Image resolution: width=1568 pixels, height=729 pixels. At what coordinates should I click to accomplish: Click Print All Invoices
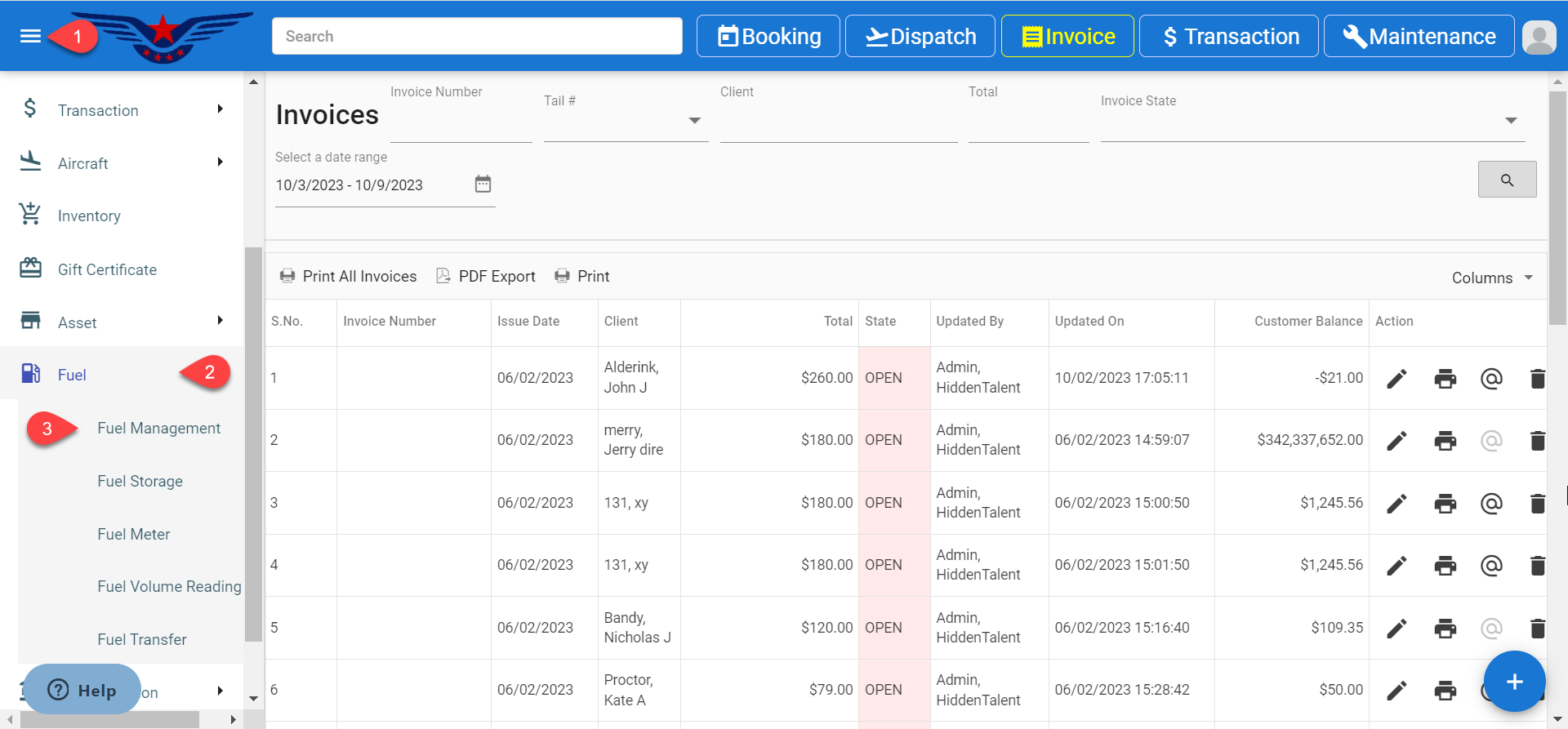[349, 277]
